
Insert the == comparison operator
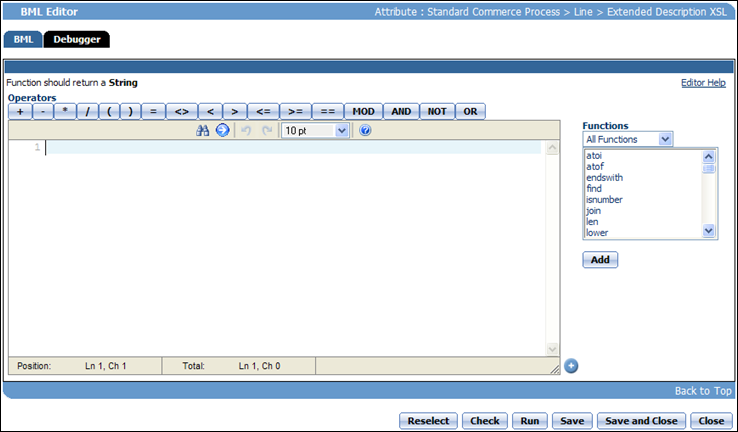[328, 112]
